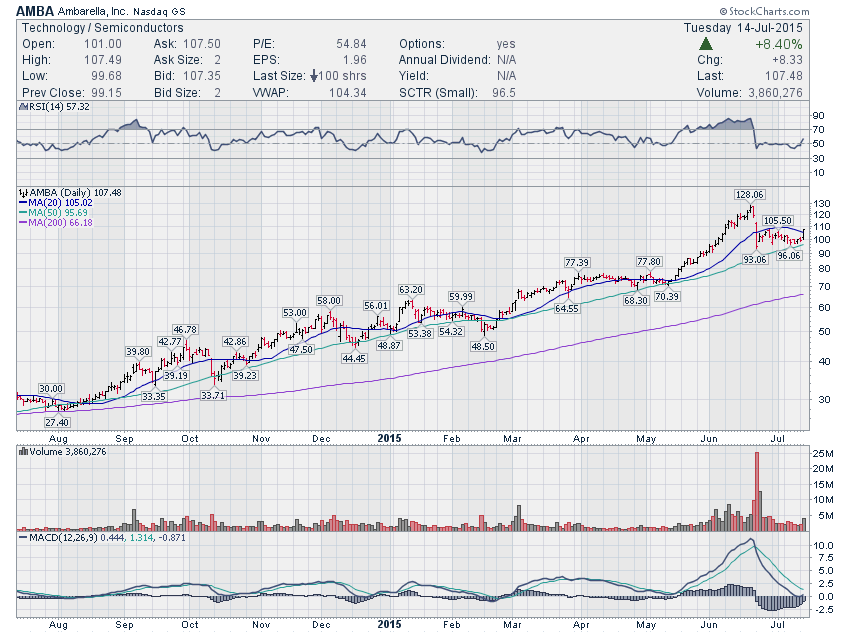Click the SCTR (Small) value 96.5
Image resolution: width=850 pixels, height=633 pixels.
(x=504, y=93)
